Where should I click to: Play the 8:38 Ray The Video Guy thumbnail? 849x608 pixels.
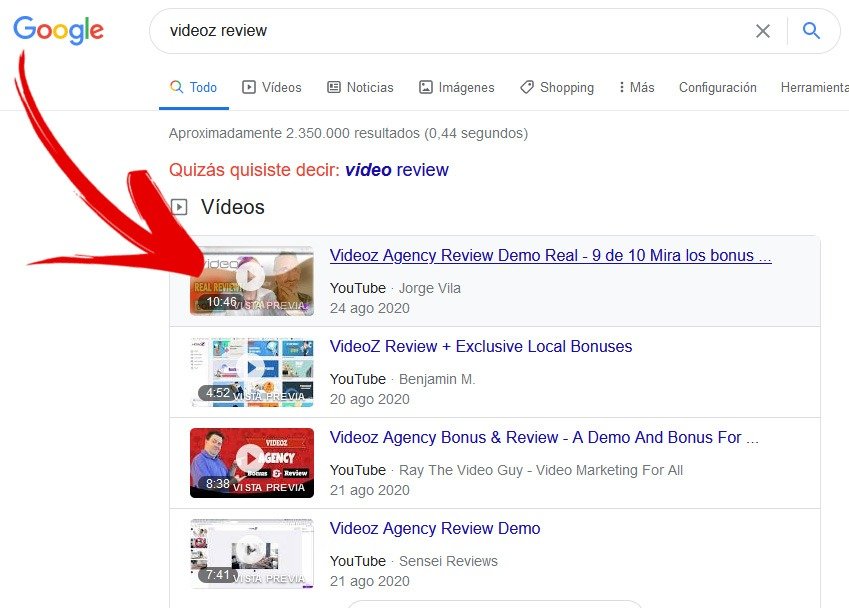[252, 463]
